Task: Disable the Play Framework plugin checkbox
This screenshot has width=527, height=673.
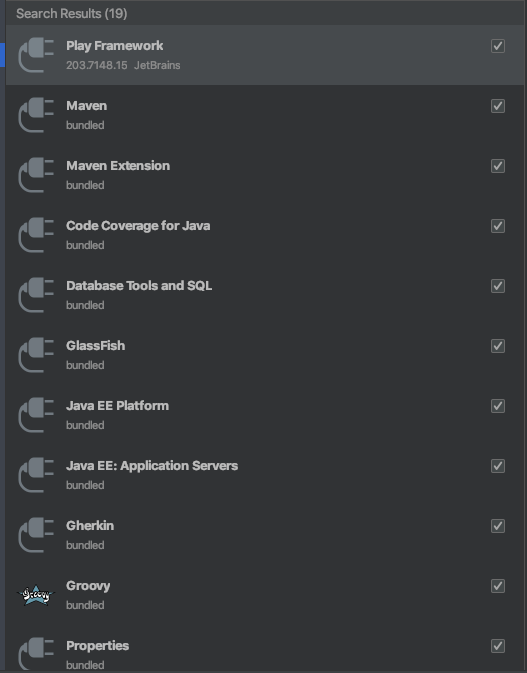Action: click(498, 46)
